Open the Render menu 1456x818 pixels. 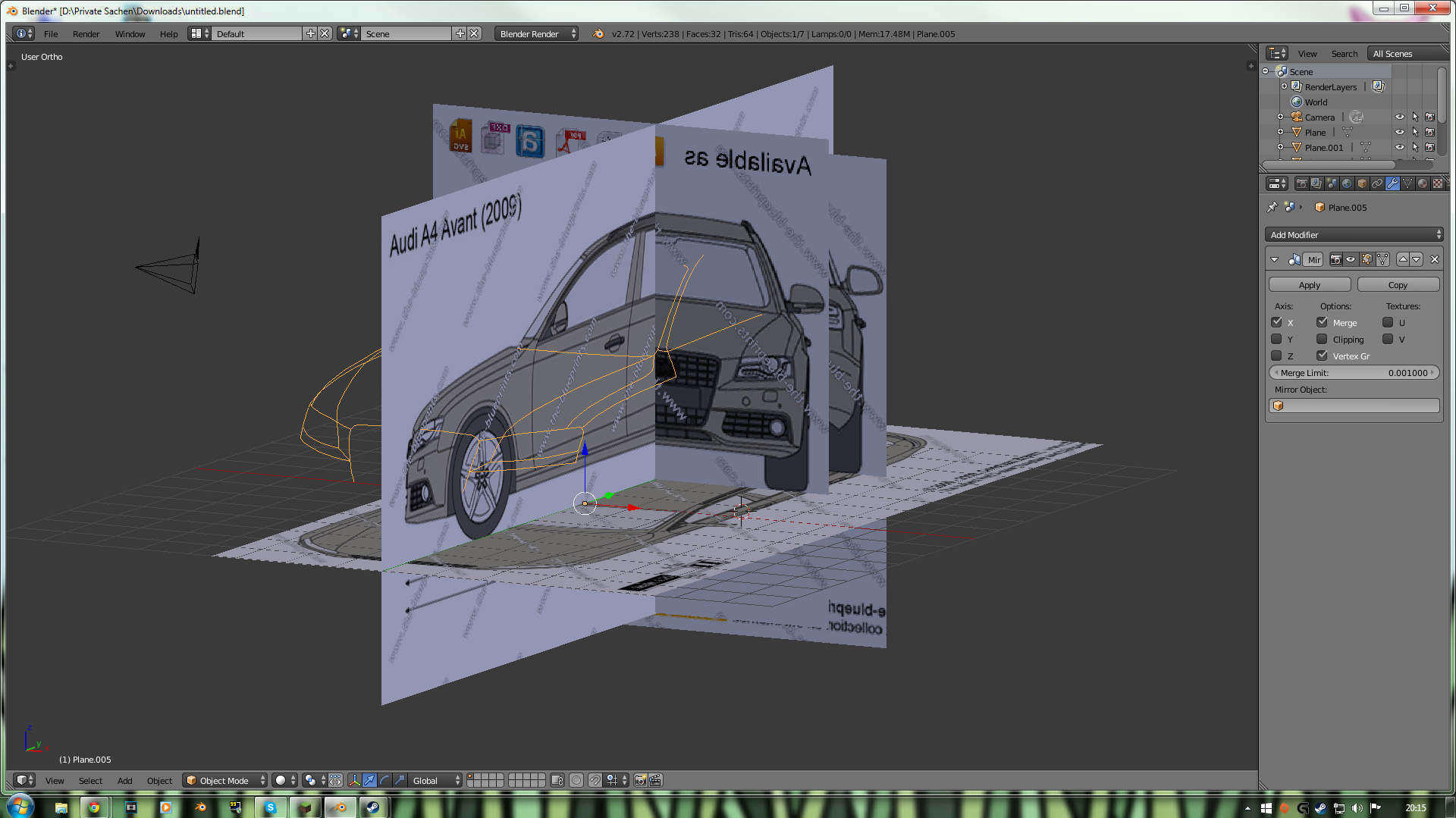click(x=86, y=34)
